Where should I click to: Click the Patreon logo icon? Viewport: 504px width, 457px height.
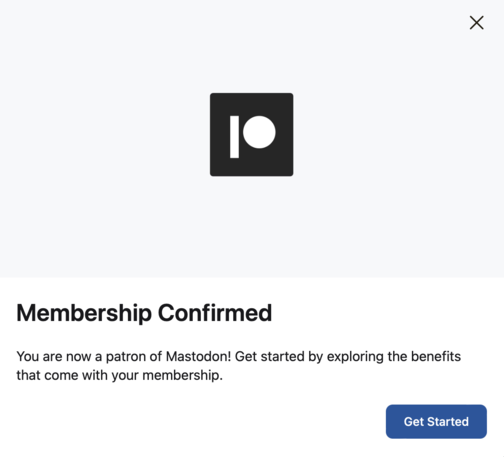[x=252, y=134]
